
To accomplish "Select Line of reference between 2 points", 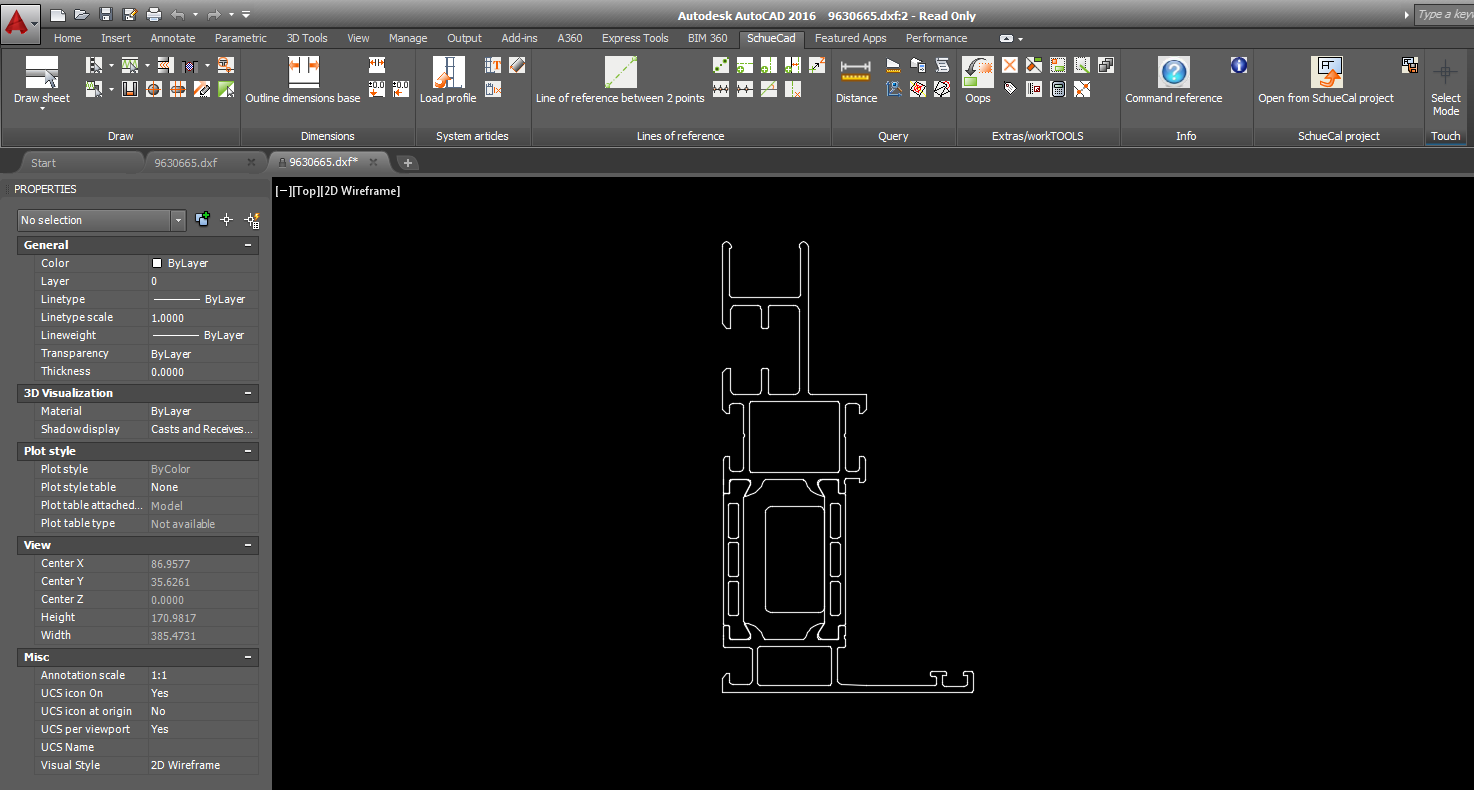I will pos(620,73).
